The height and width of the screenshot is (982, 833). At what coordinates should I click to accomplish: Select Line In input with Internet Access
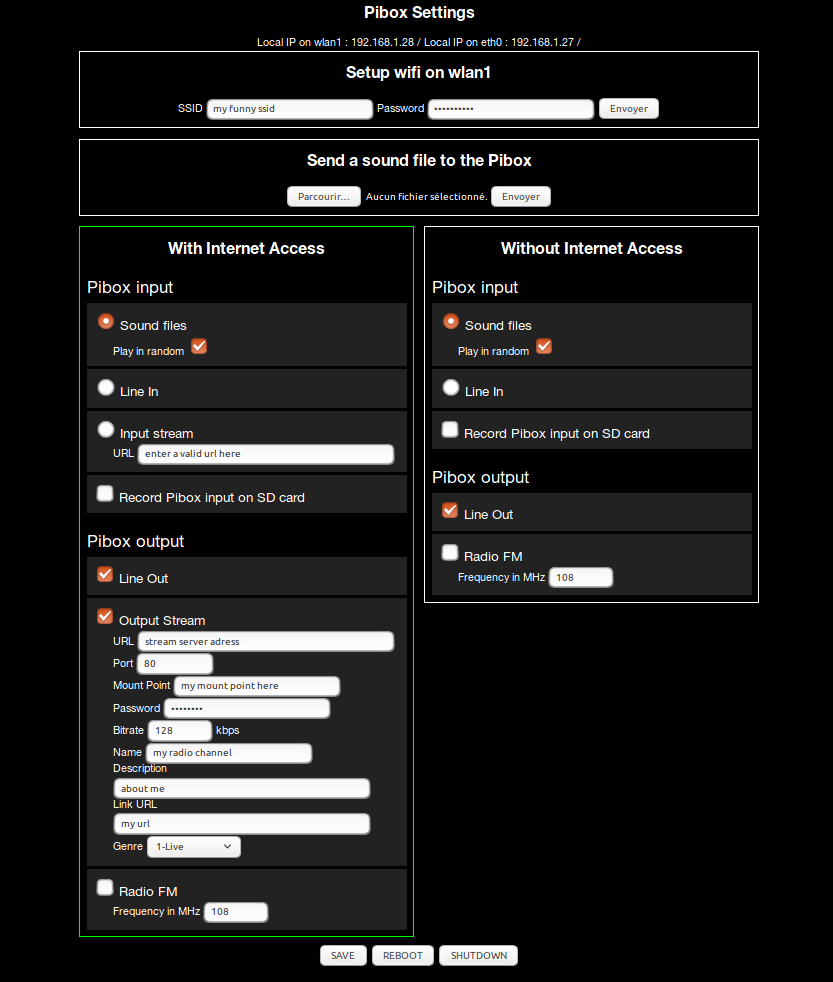pyautogui.click(x=106, y=388)
